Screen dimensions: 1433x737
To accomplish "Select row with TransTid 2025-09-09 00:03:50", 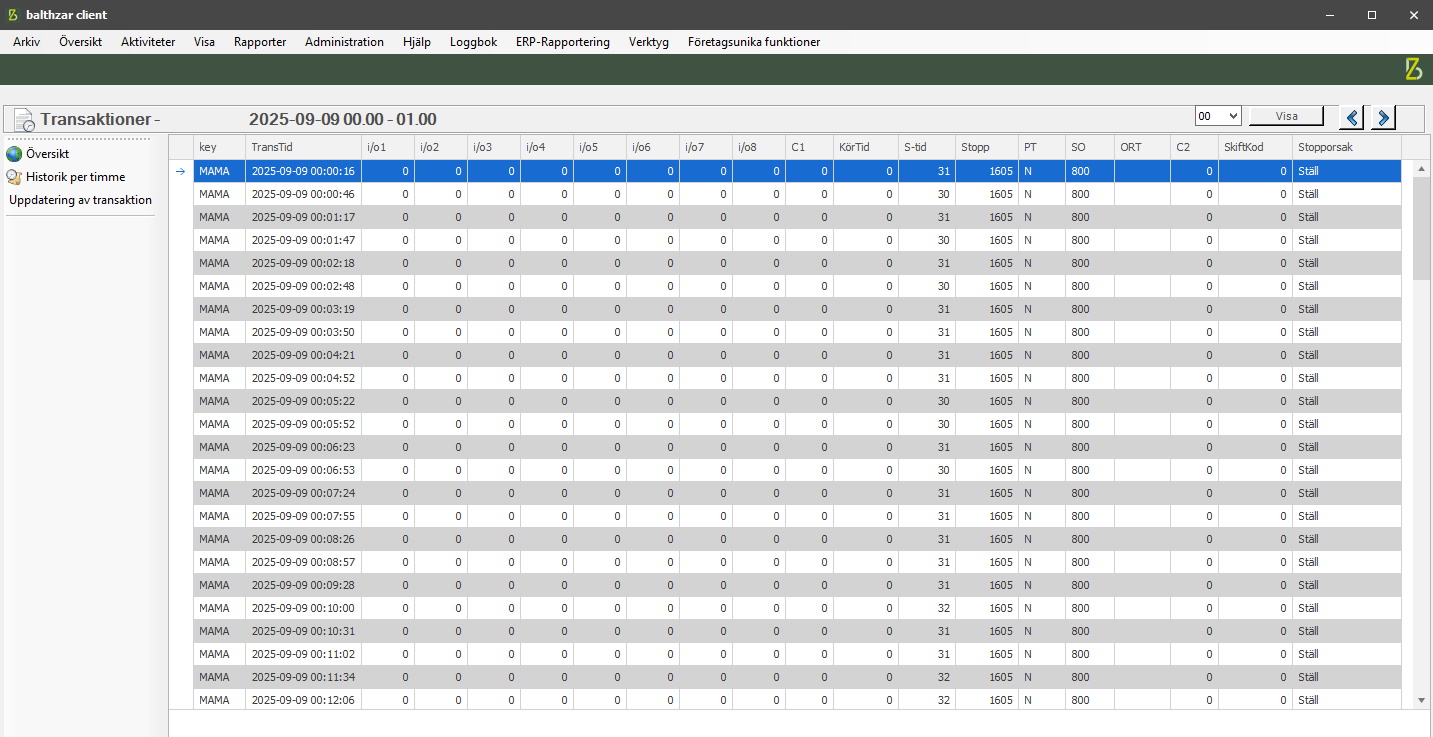I will [x=797, y=332].
